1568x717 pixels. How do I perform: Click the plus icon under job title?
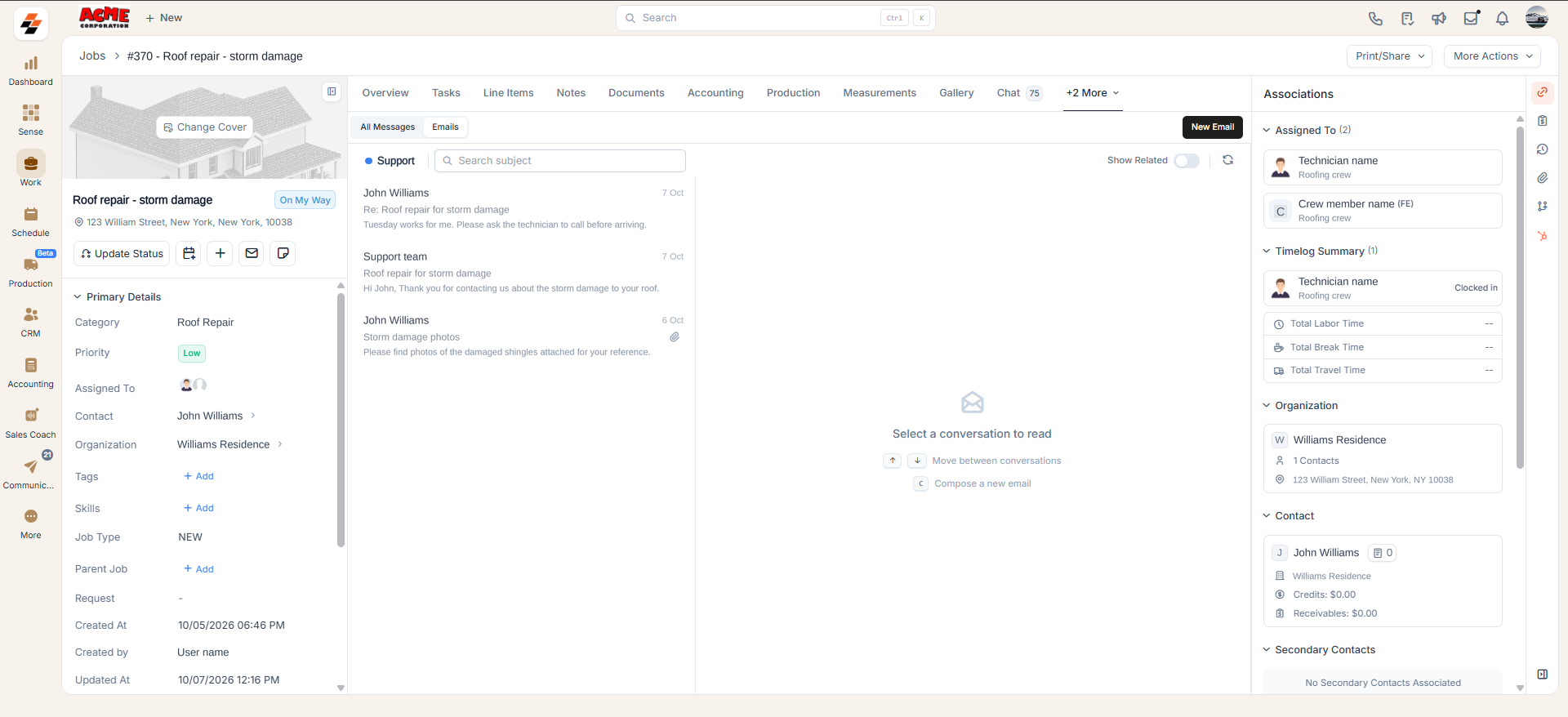[x=220, y=254]
